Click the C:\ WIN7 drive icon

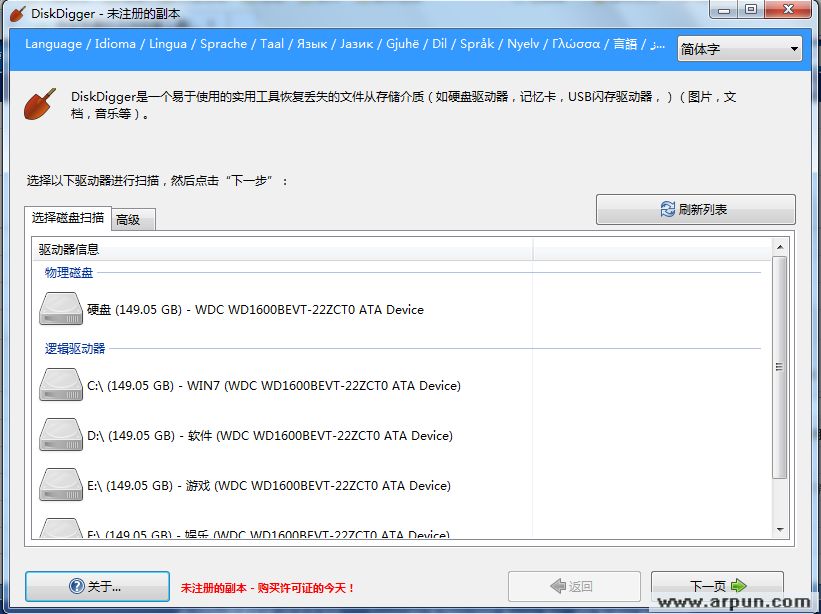point(61,385)
